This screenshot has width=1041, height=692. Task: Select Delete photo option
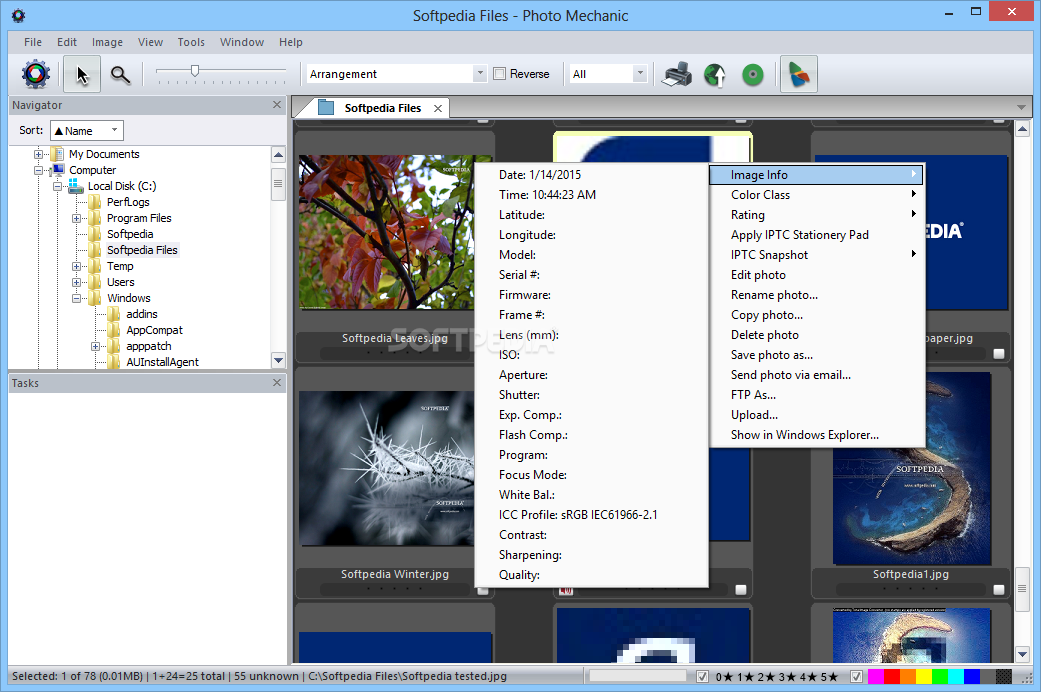[x=817, y=334]
